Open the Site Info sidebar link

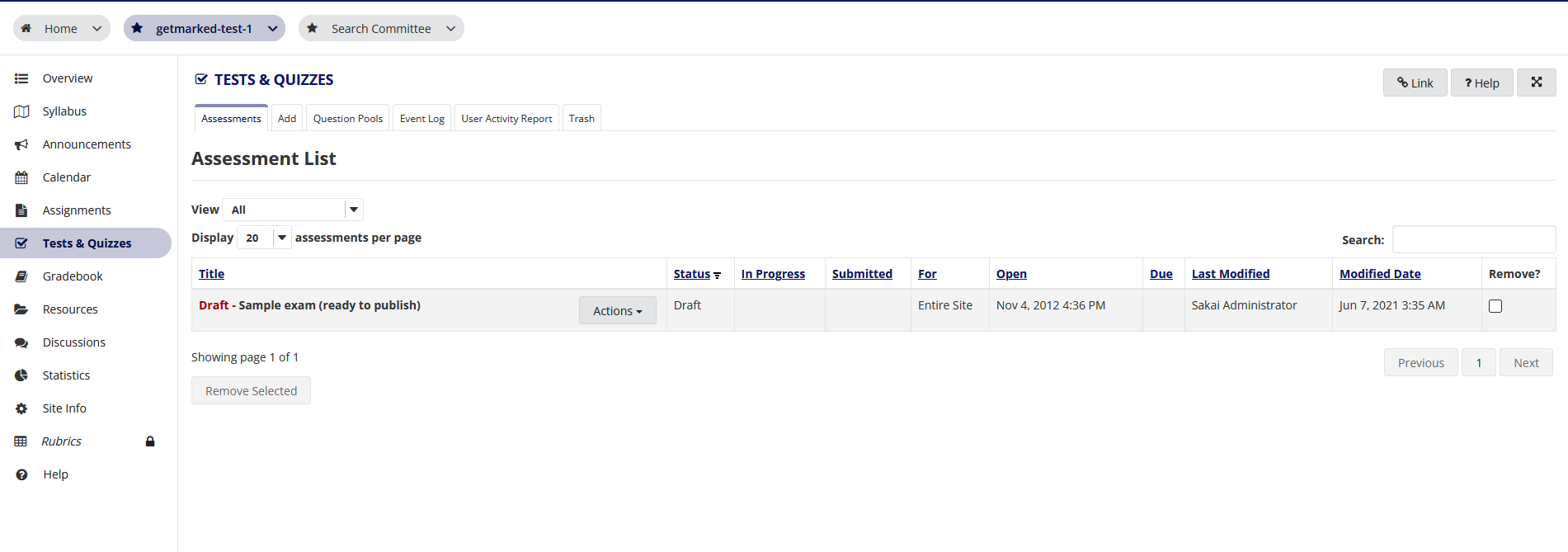[64, 408]
